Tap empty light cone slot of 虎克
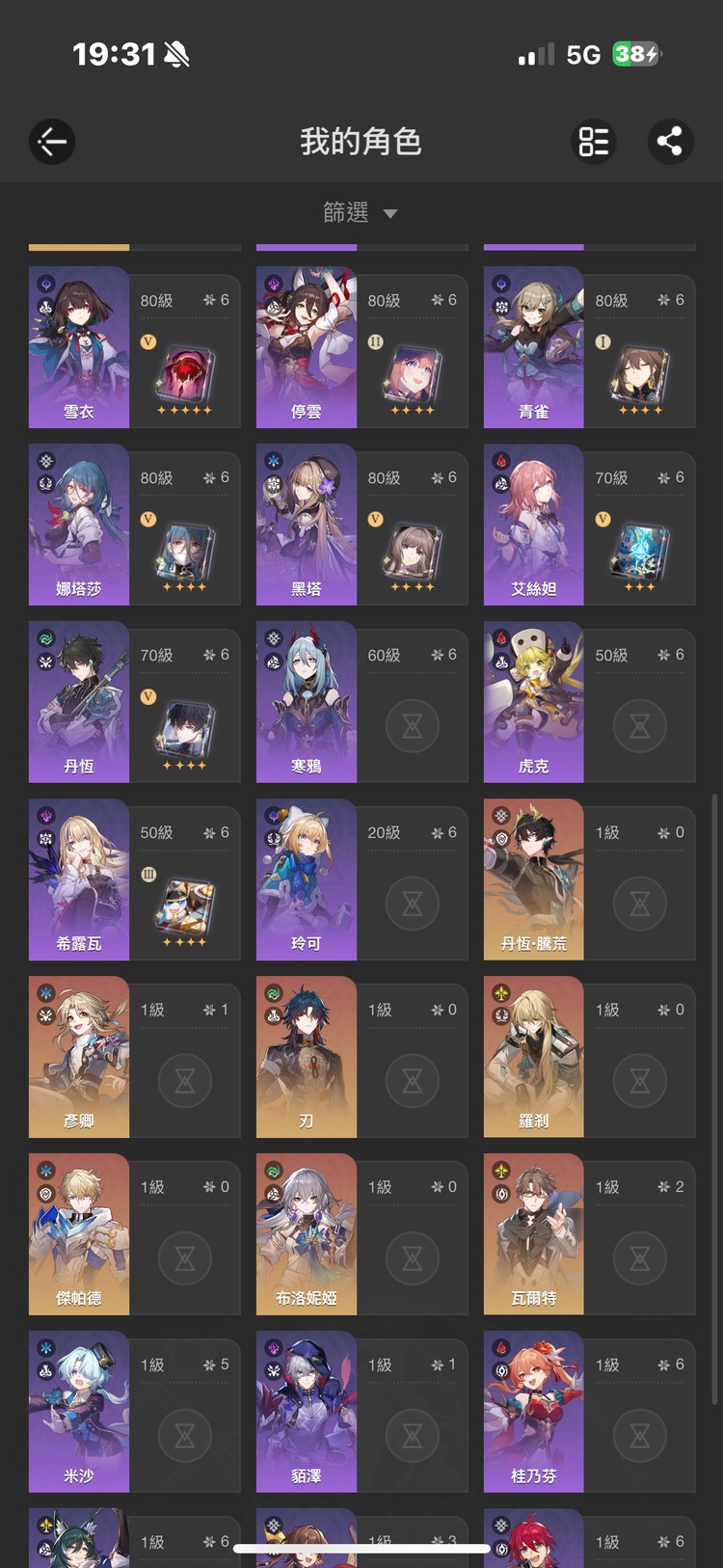723x1568 pixels. click(640, 725)
